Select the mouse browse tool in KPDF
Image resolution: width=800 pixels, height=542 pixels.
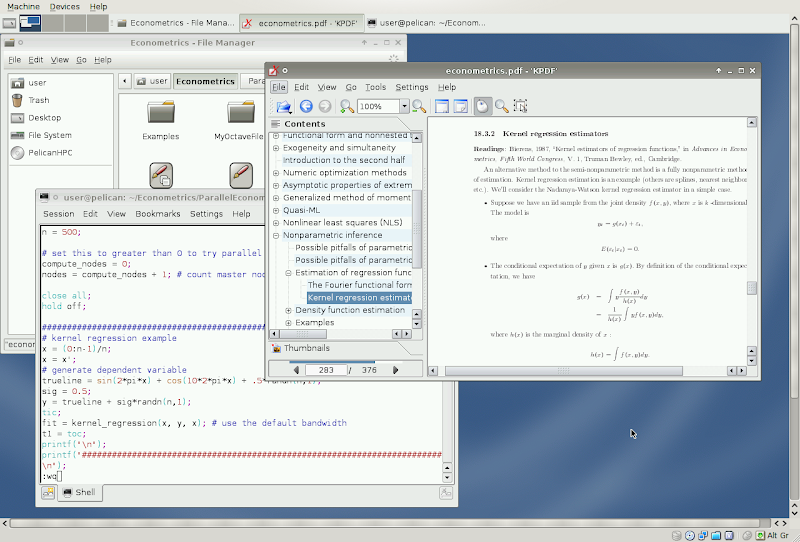click(x=482, y=106)
